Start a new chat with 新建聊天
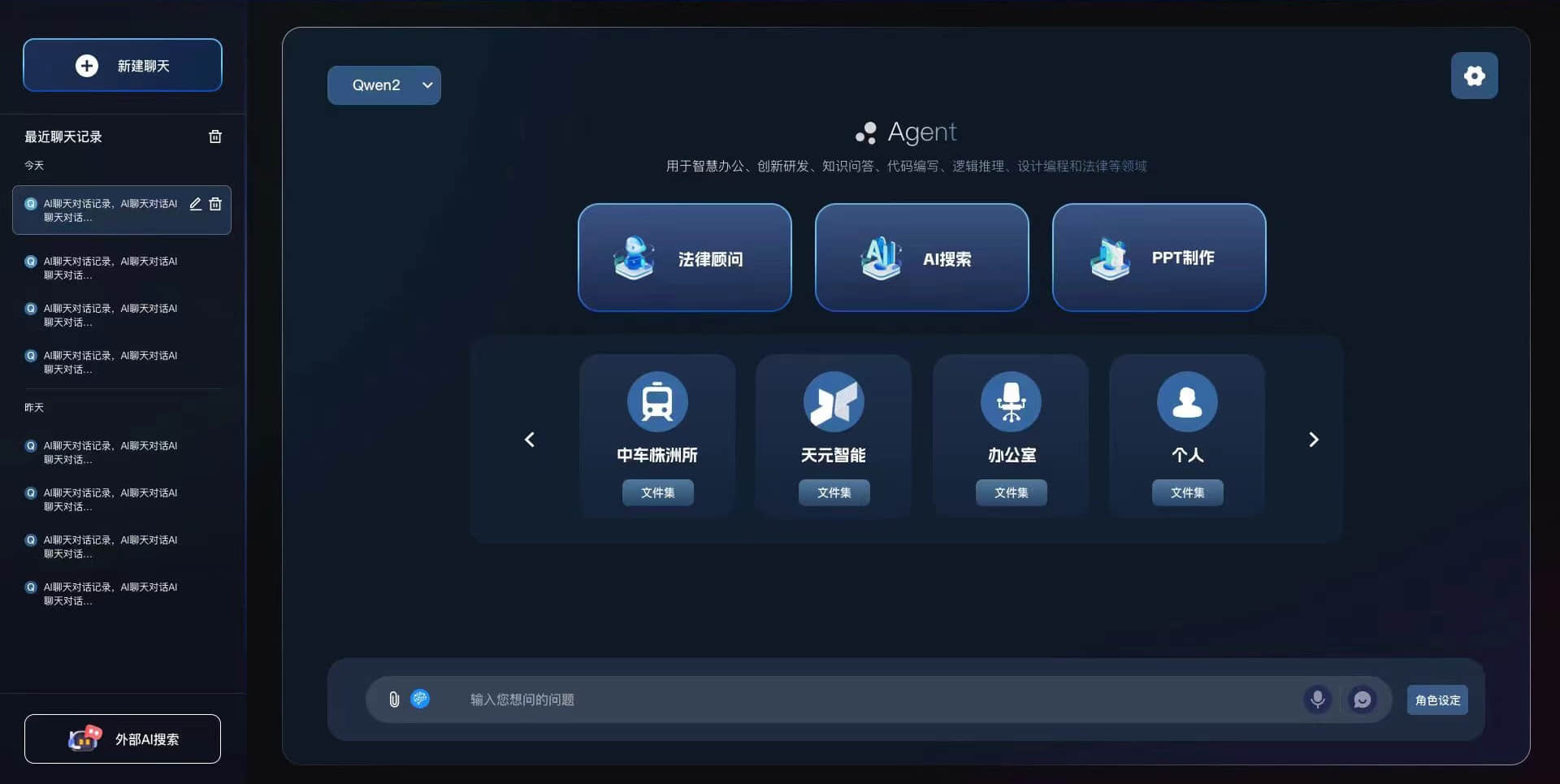 123,65
